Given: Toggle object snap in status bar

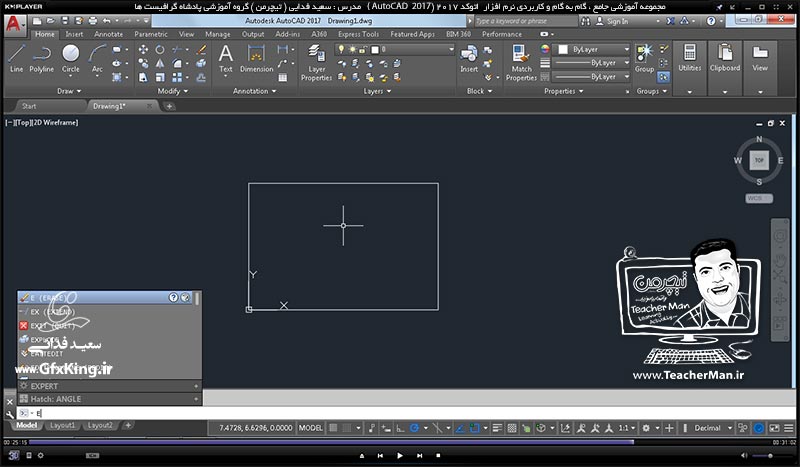Looking at the screenshot, I should tap(474, 428).
